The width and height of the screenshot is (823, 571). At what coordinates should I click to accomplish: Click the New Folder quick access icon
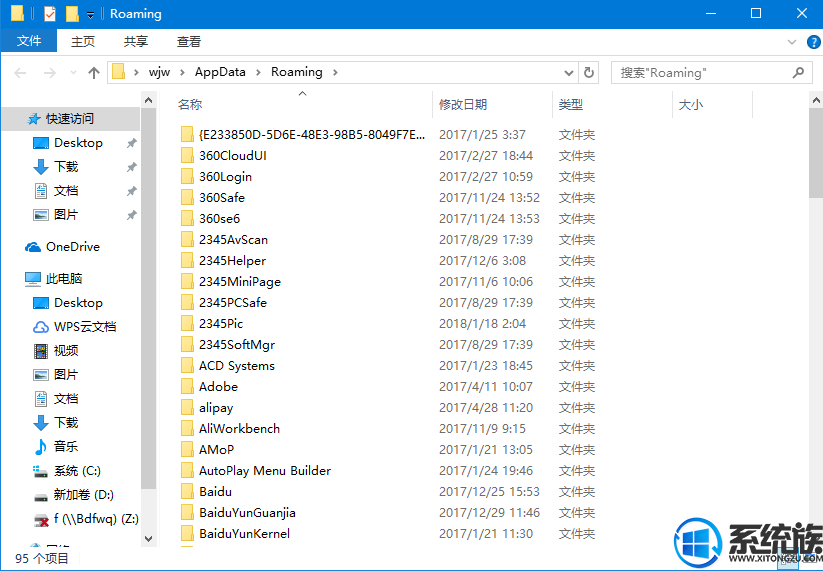point(72,14)
